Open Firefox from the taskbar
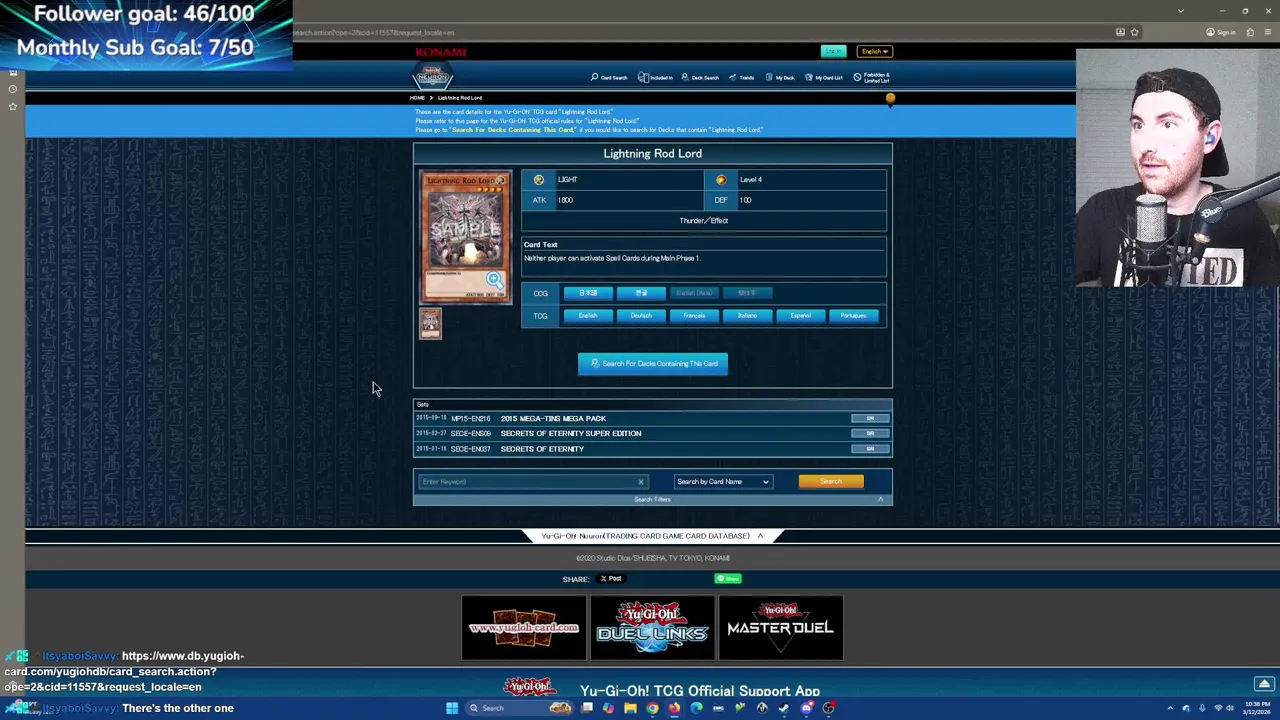 click(x=674, y=708)
